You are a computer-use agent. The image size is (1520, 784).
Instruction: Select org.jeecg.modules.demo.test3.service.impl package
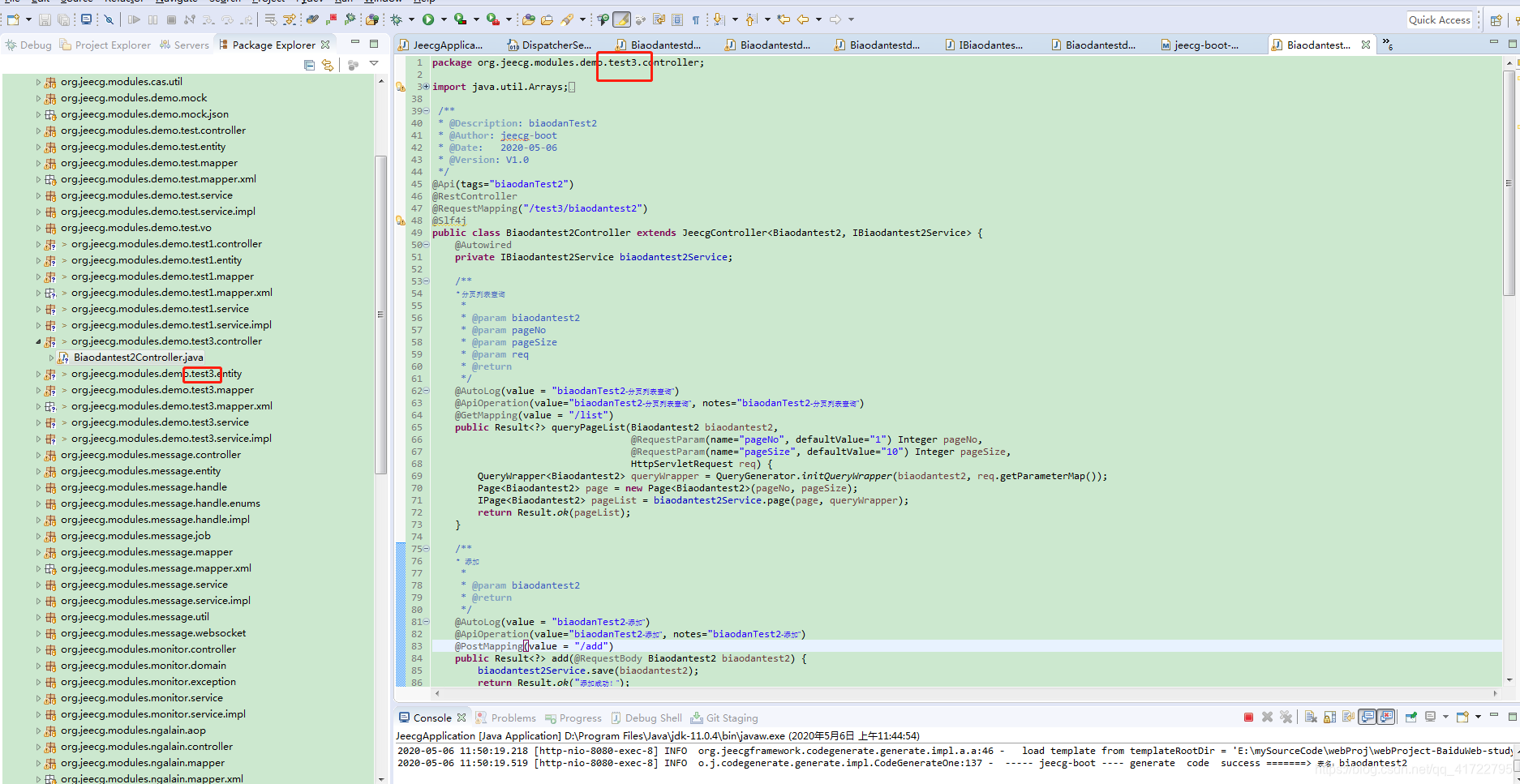click(171, 439)
